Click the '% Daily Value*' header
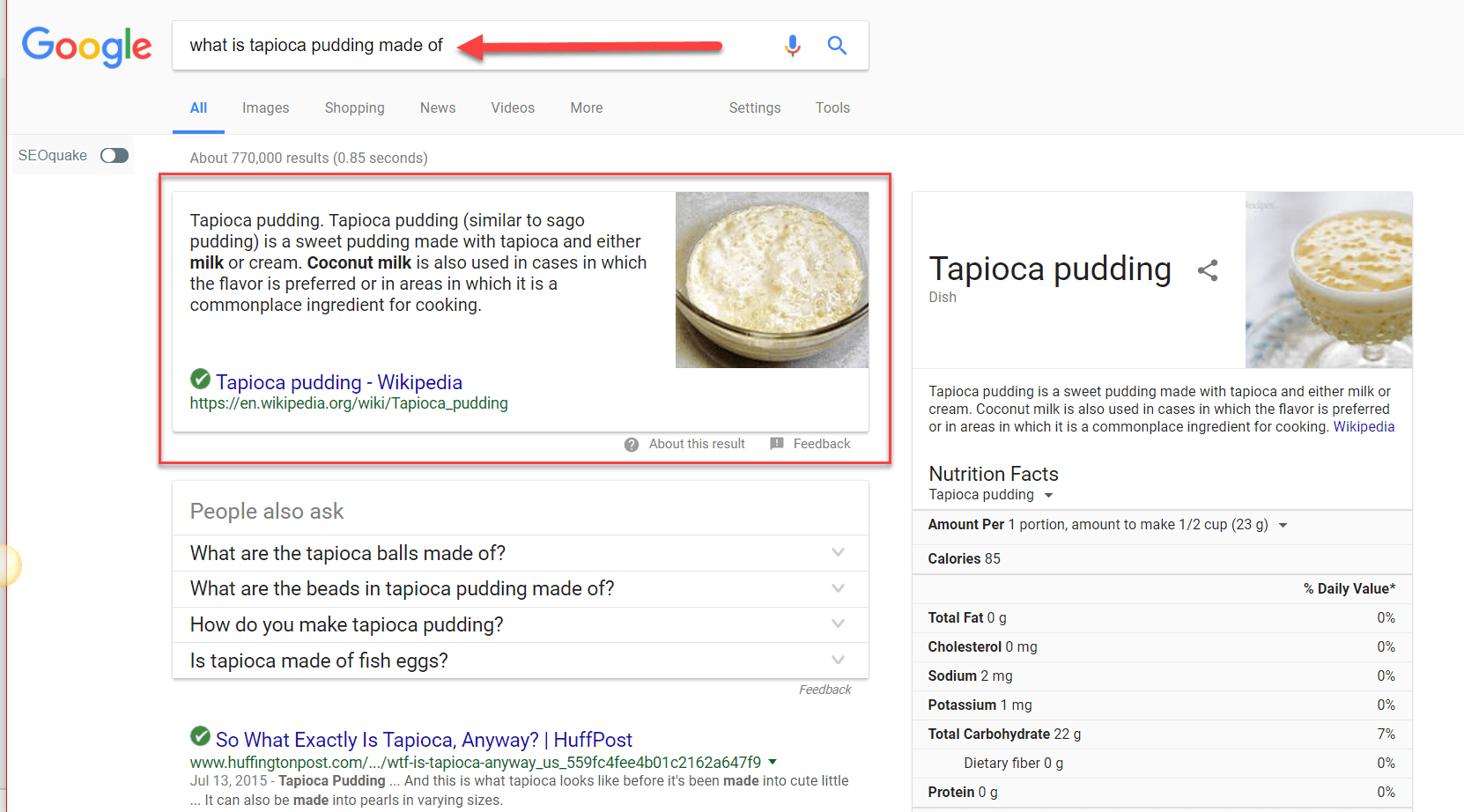 (1349, 589)
